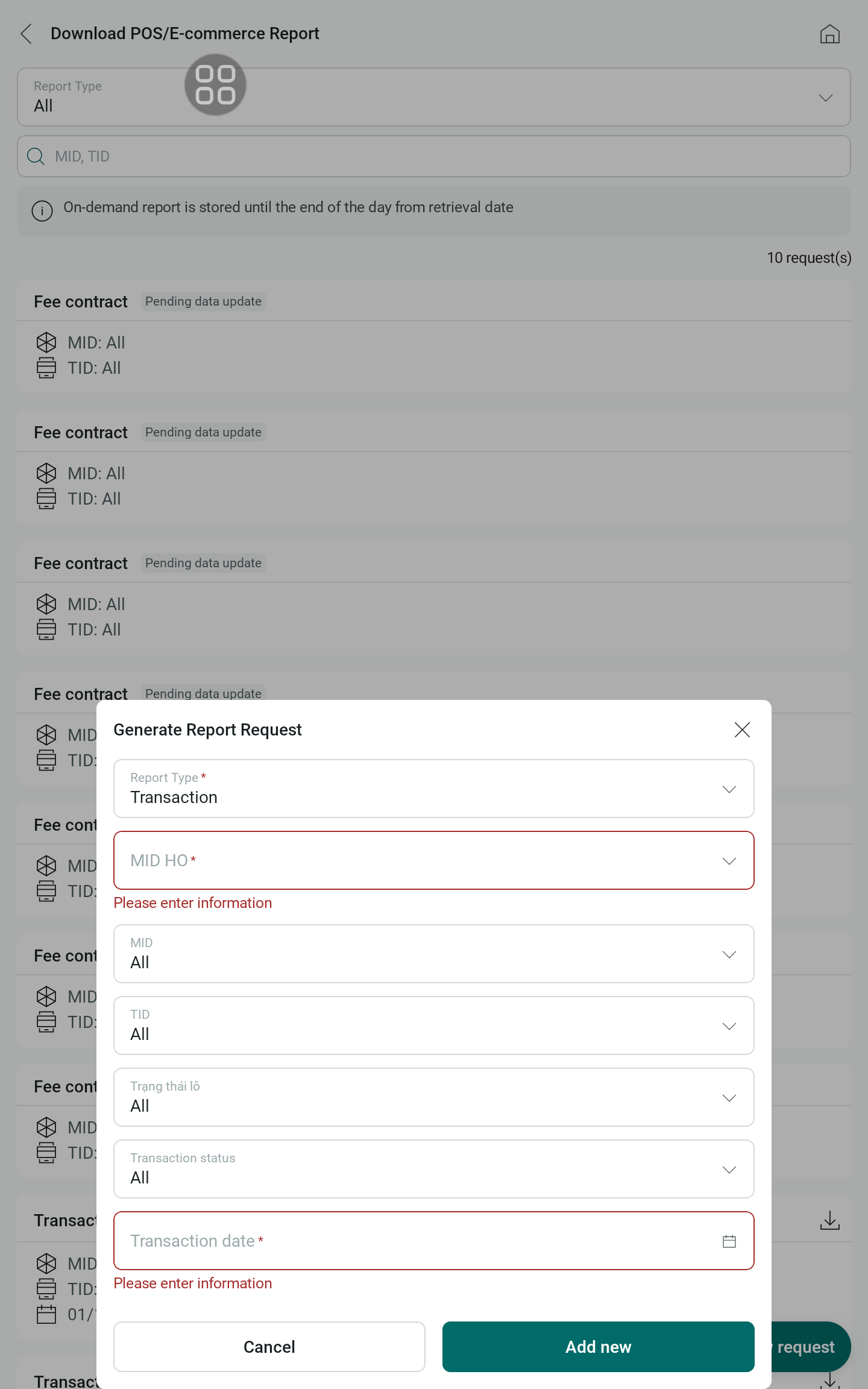The image size is (868, 1389).
Task: Go to home via house icon
Action: 829,34
